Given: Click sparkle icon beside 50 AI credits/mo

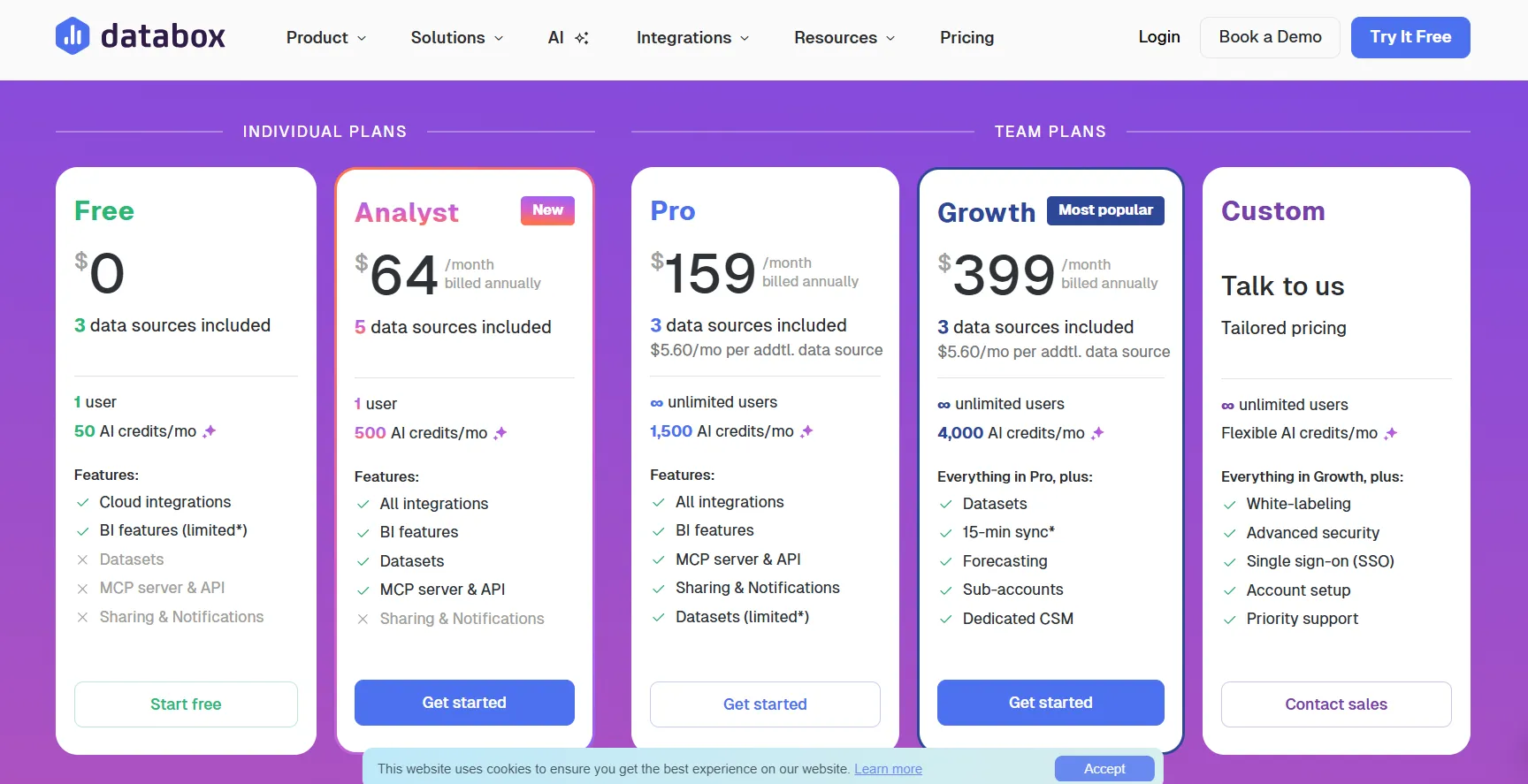Looking at the screenshot, I should (x=210, y=431).
